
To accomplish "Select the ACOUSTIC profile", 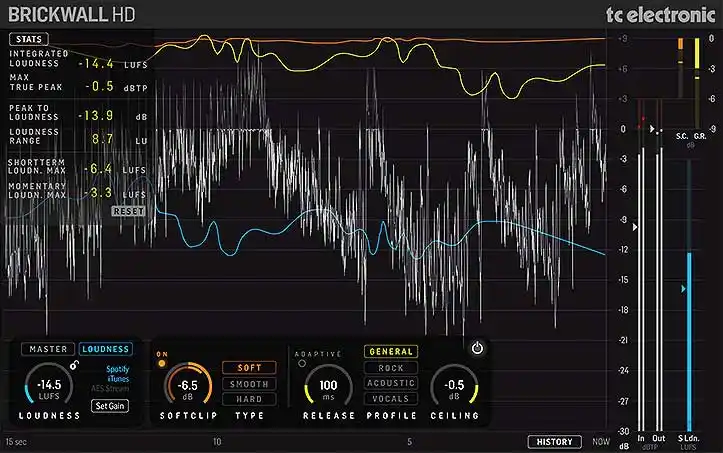I will point(391,383).
